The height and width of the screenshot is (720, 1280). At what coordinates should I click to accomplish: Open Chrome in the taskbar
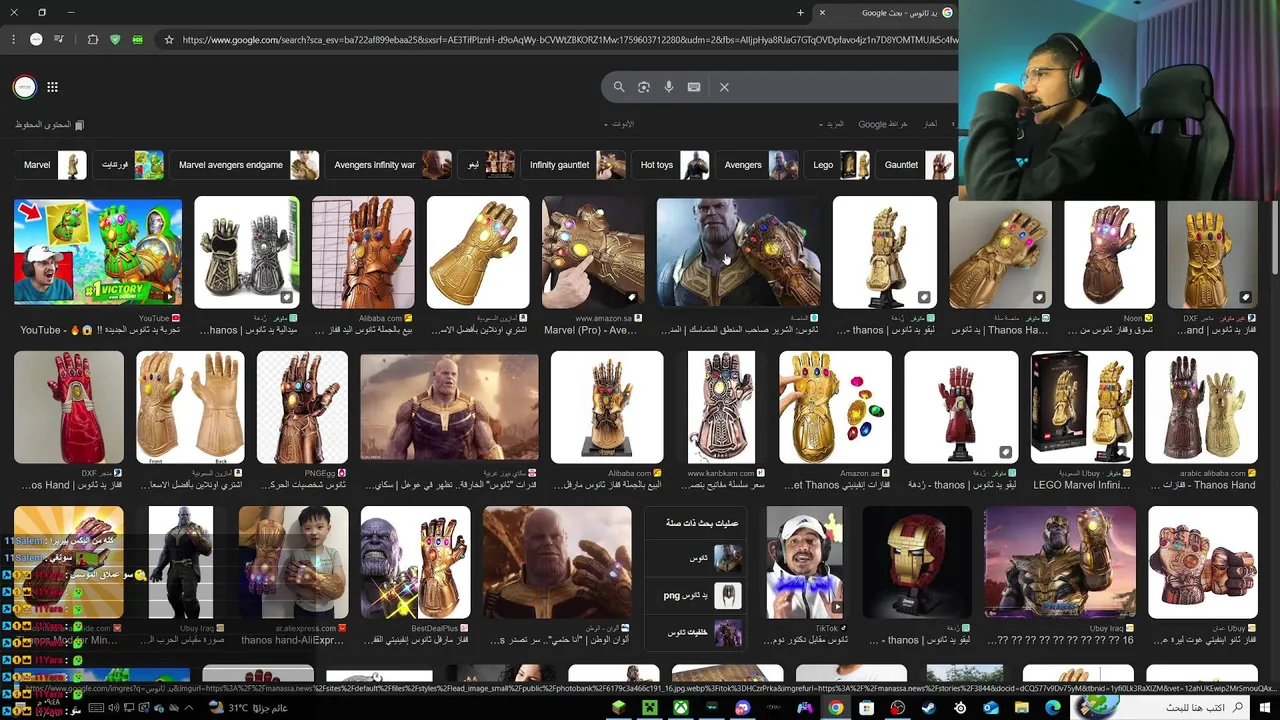836,708
